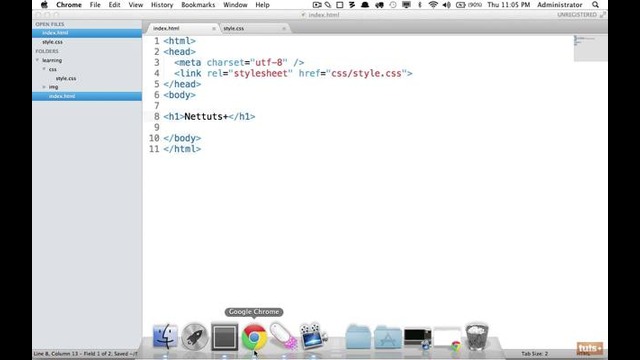Image resolution: width=640 pixels, height=360 pixels.
Task: Select index.html under Open Files
Action: pyautogui.click(x=87, y=33)
